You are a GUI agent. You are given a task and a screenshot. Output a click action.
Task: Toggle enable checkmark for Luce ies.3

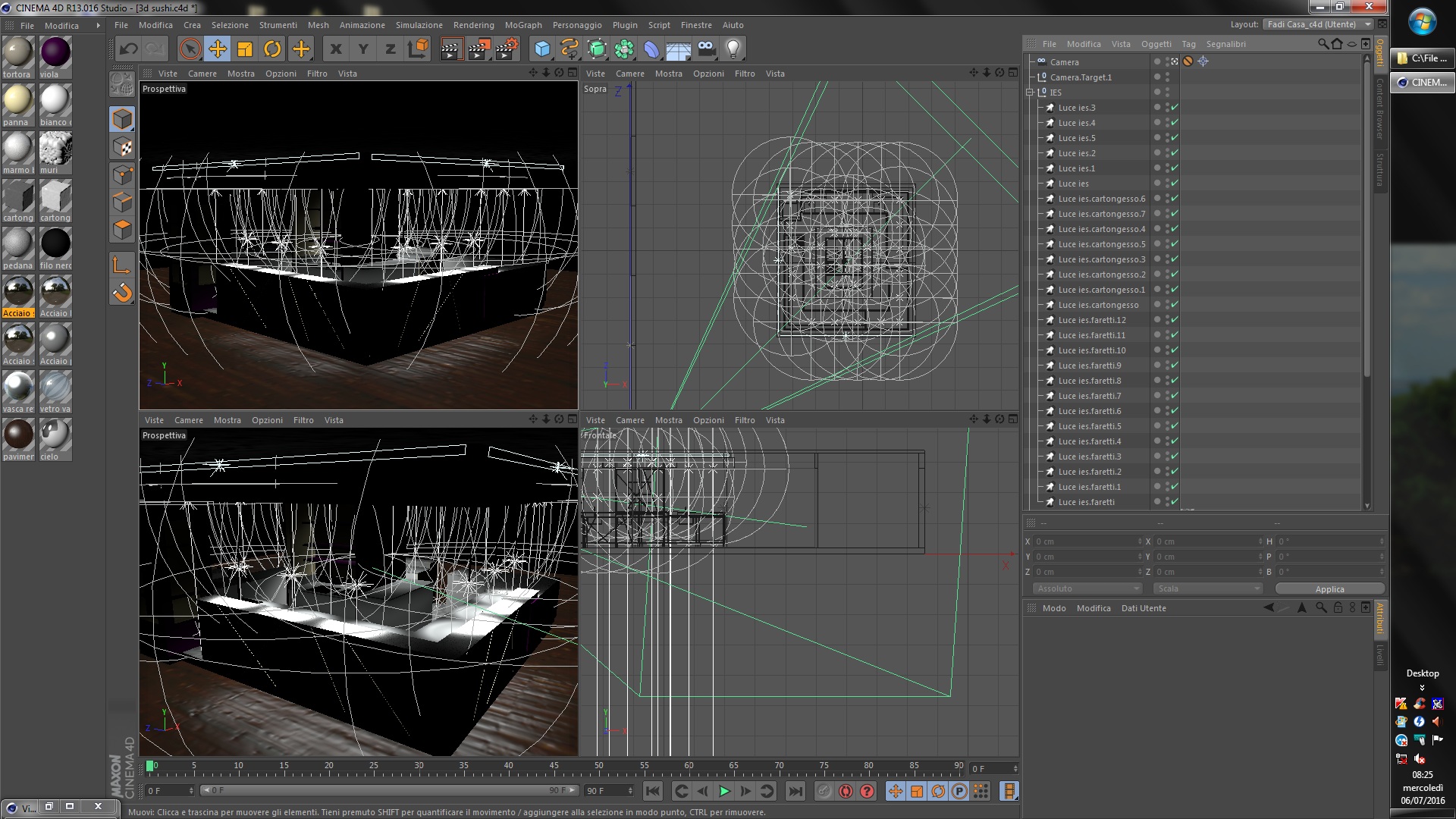1175,108
